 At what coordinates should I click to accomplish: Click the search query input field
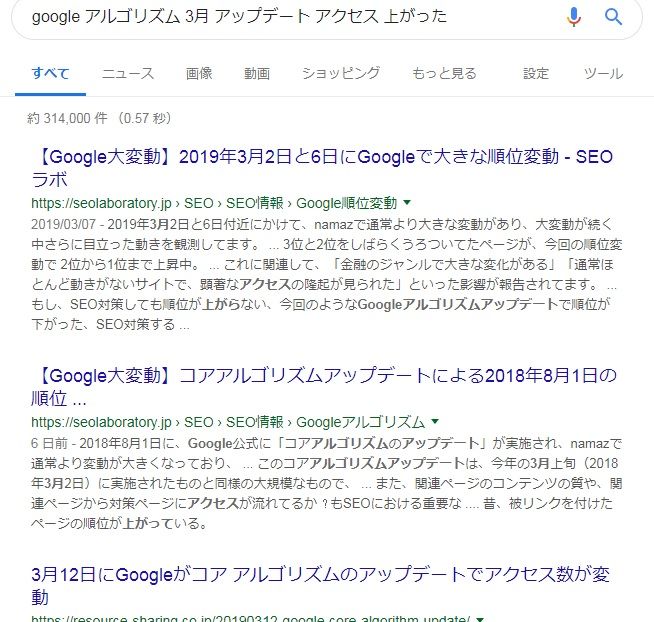point(292,17)
